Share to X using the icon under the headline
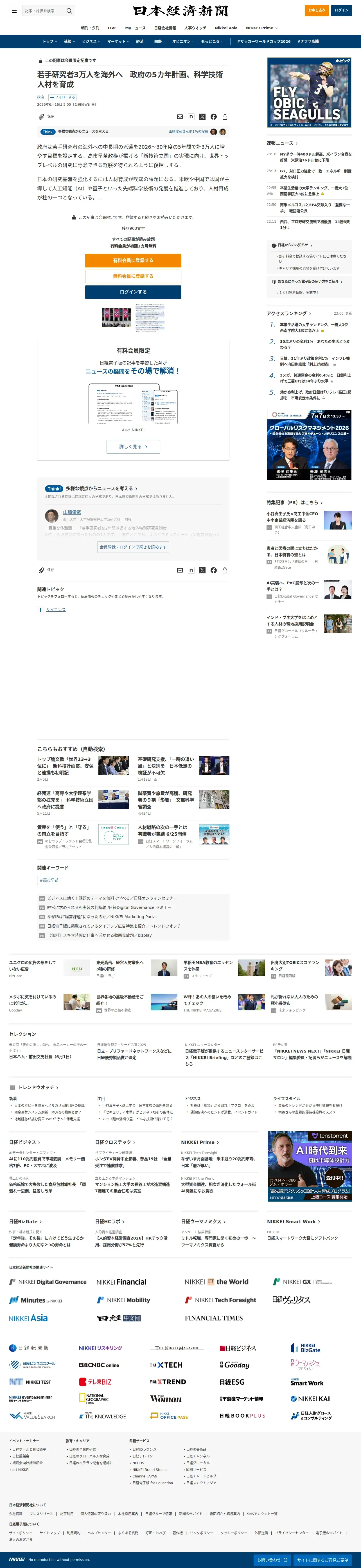 pos(202,117)
